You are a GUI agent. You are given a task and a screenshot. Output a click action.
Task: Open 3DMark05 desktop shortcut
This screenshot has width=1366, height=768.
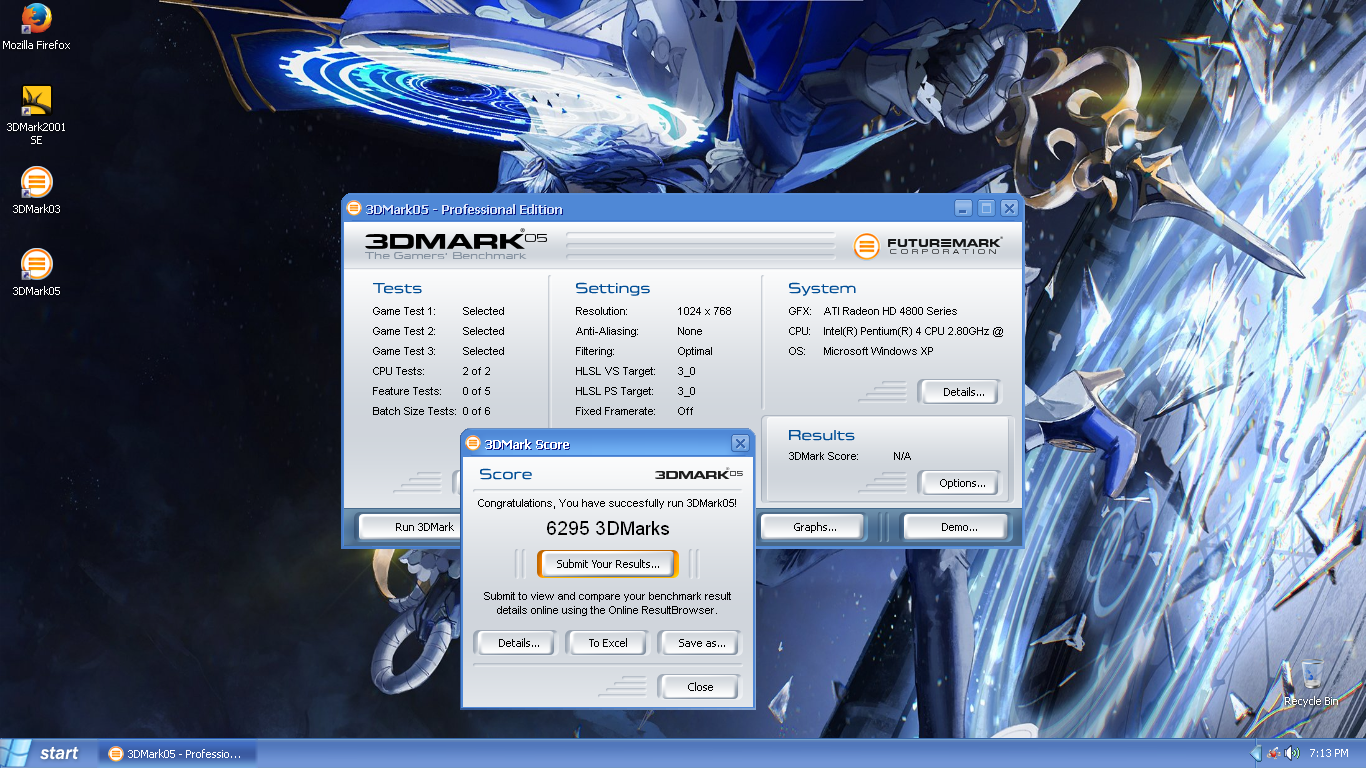click(36, 273)
